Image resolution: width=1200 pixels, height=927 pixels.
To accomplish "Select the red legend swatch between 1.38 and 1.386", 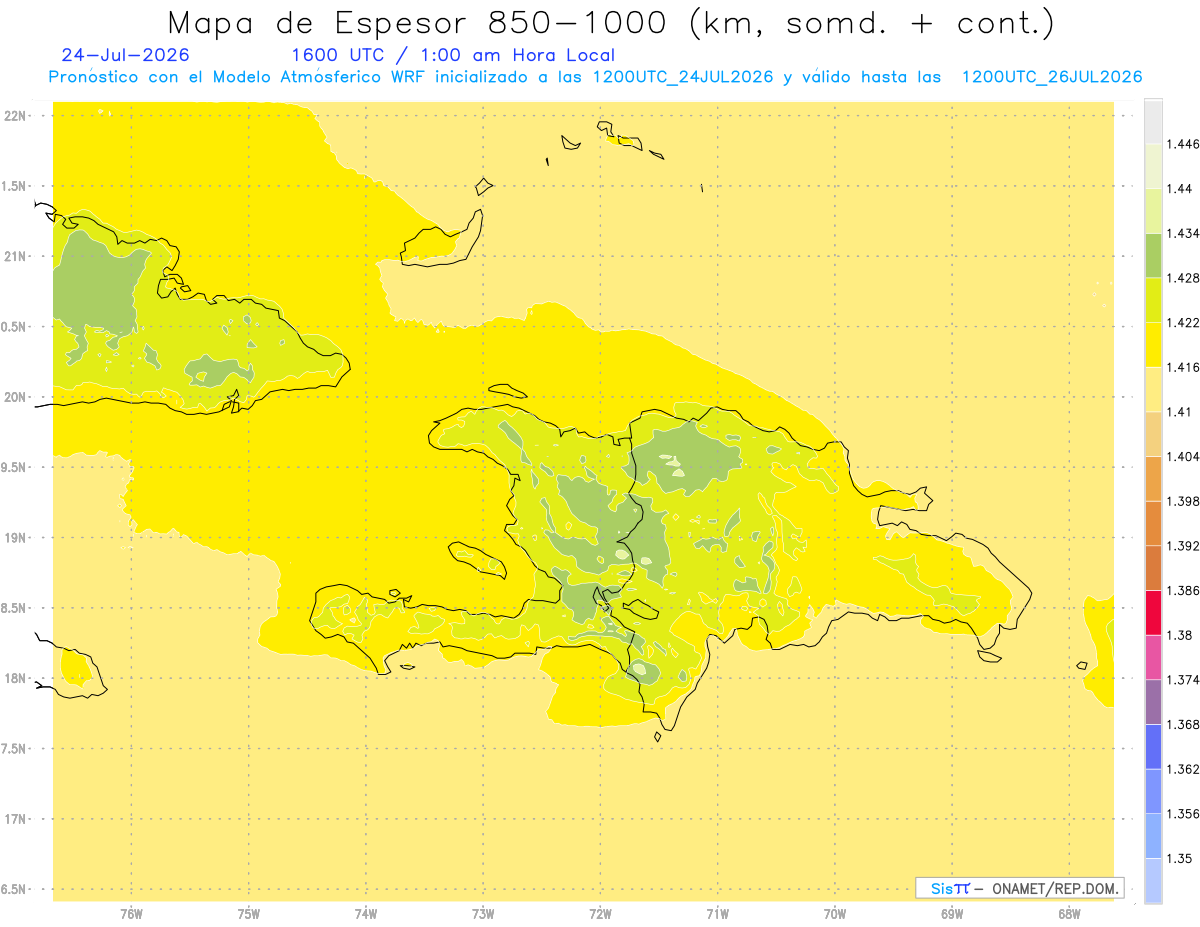I will (x=1153, y=613).
